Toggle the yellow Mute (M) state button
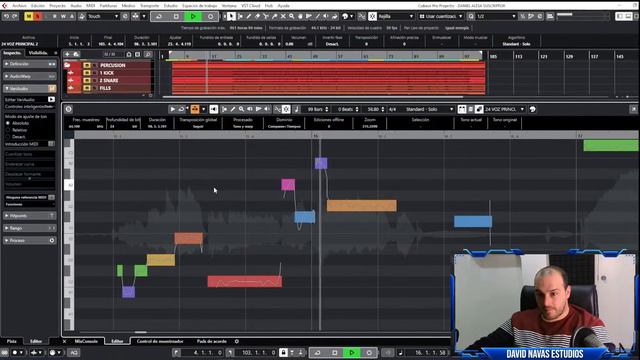 click(29, 16)
